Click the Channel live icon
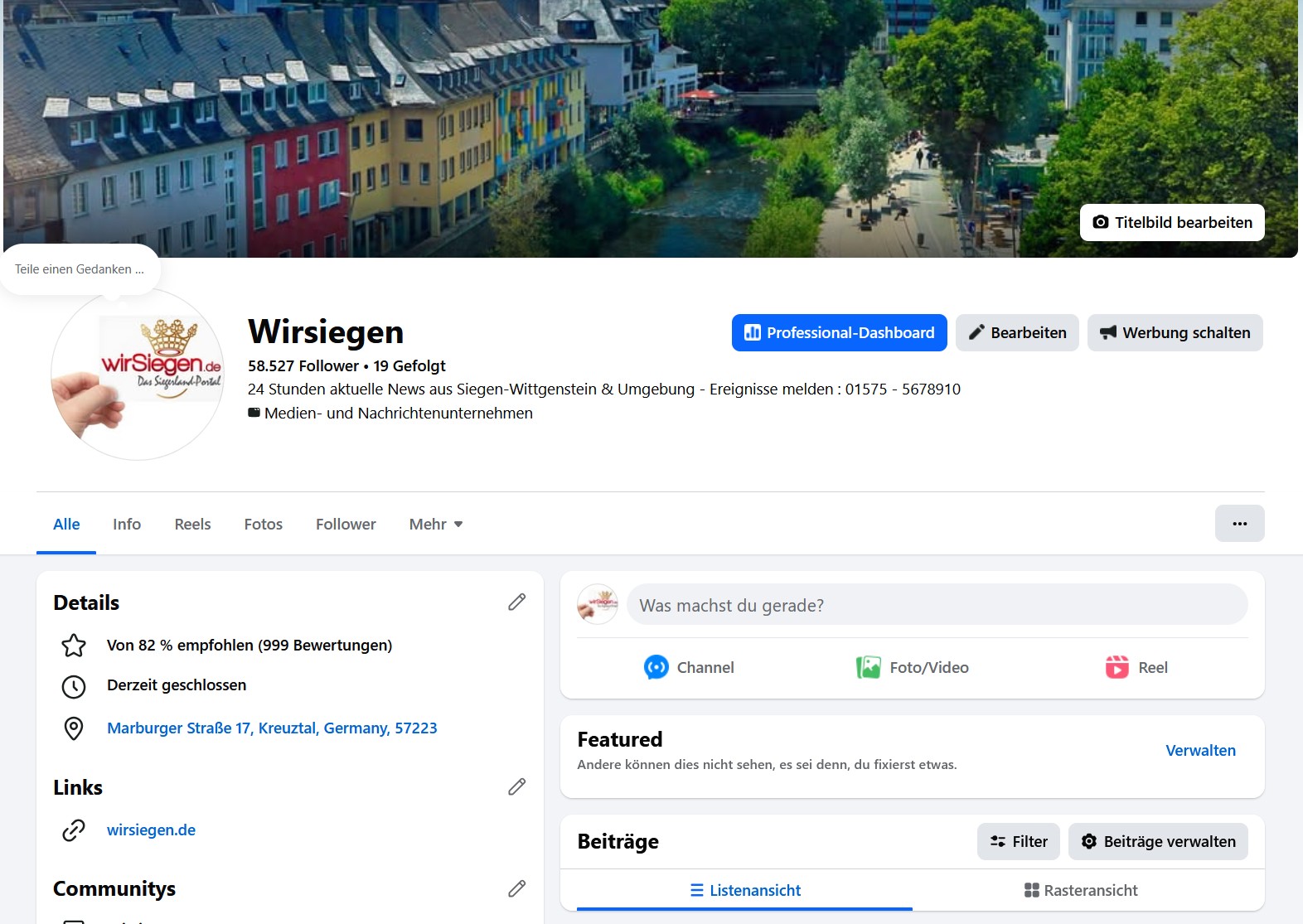Viewport: 1303px width, 924px height. point(656,667)
